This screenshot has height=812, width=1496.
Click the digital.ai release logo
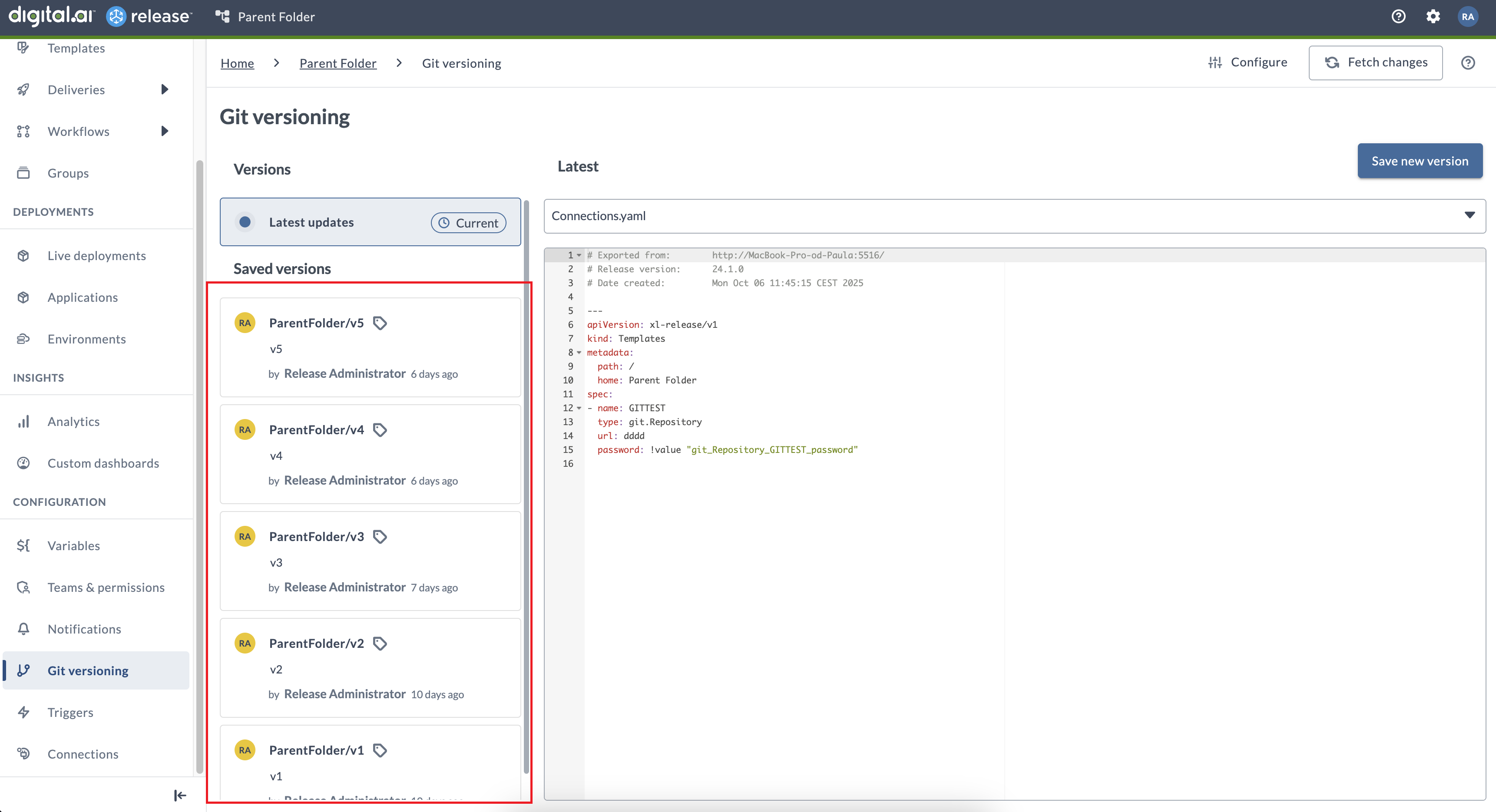(x=100, y=16)
